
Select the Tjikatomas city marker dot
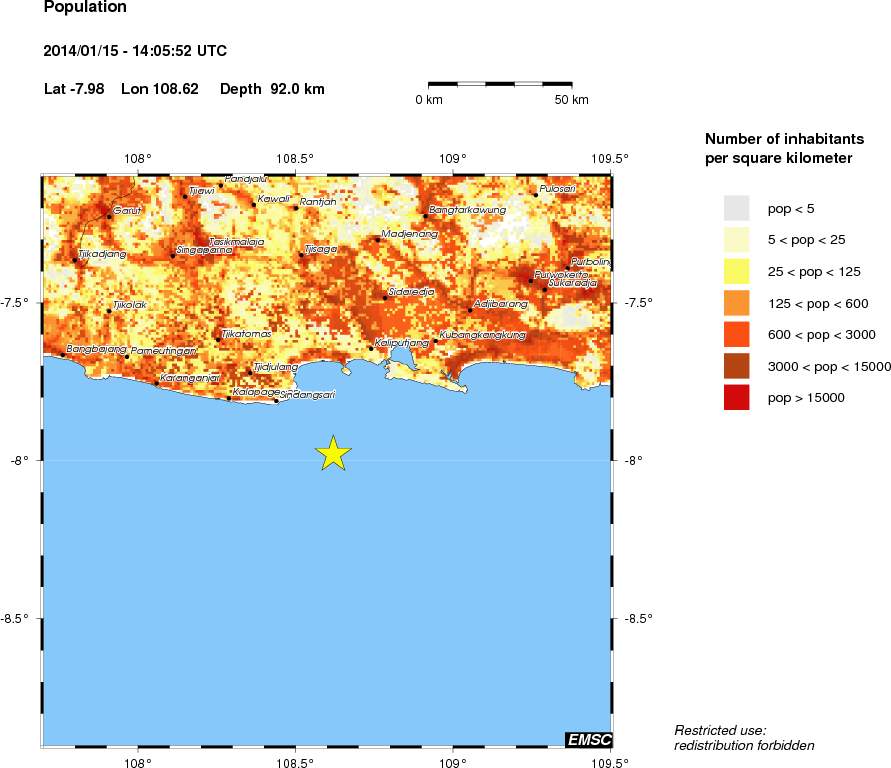[218, 340]
